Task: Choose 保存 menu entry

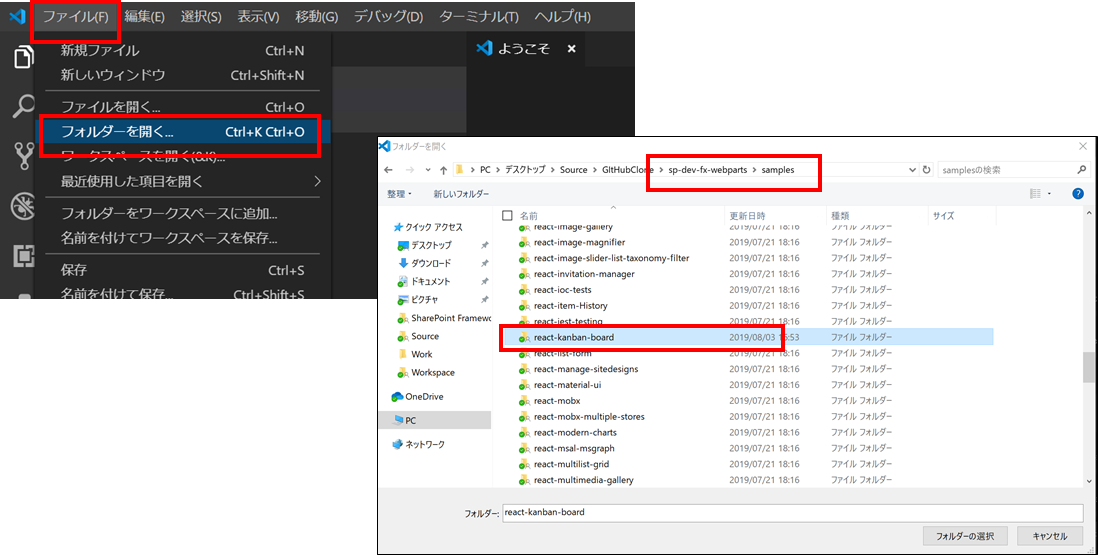Action: click(182, 270)
